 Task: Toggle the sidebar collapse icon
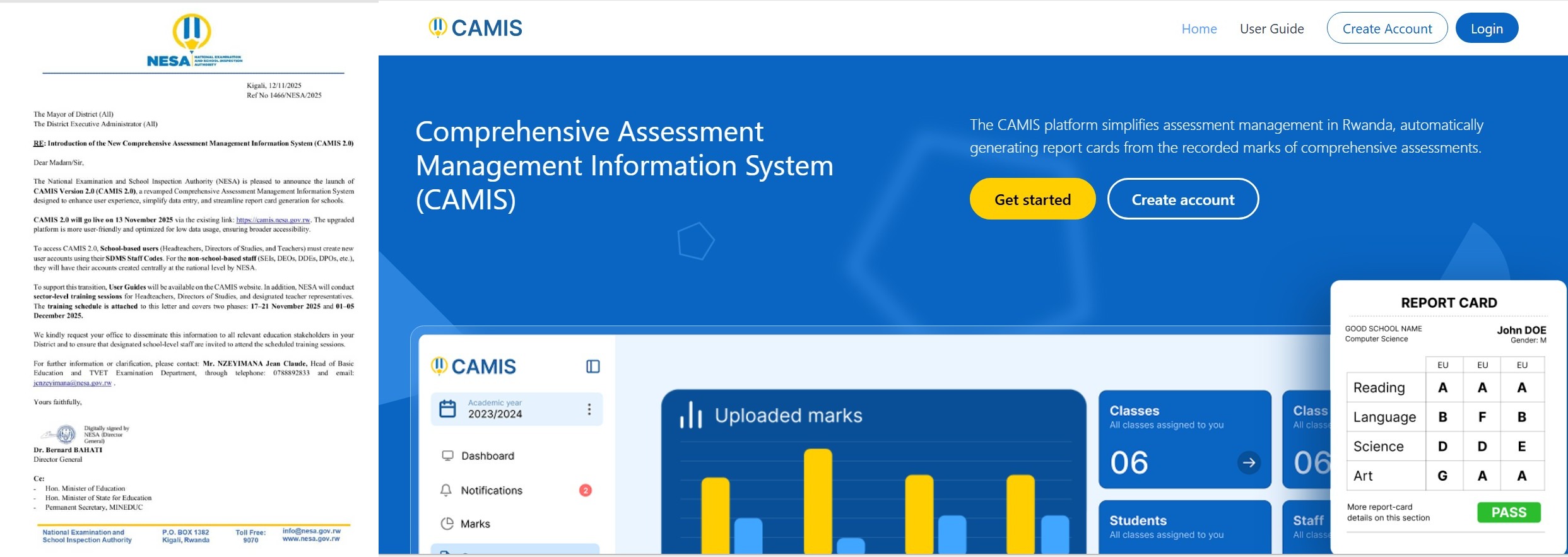592,366
